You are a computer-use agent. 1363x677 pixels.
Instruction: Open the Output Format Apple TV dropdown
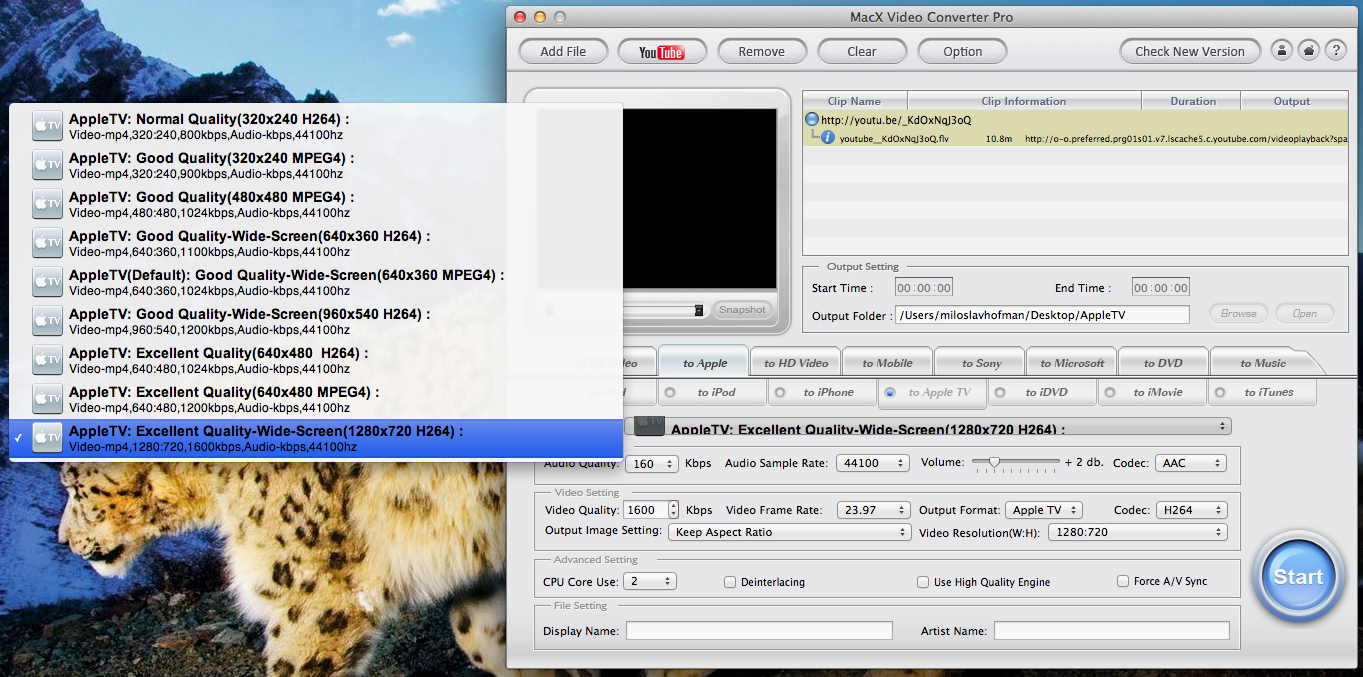[1043, 510]
